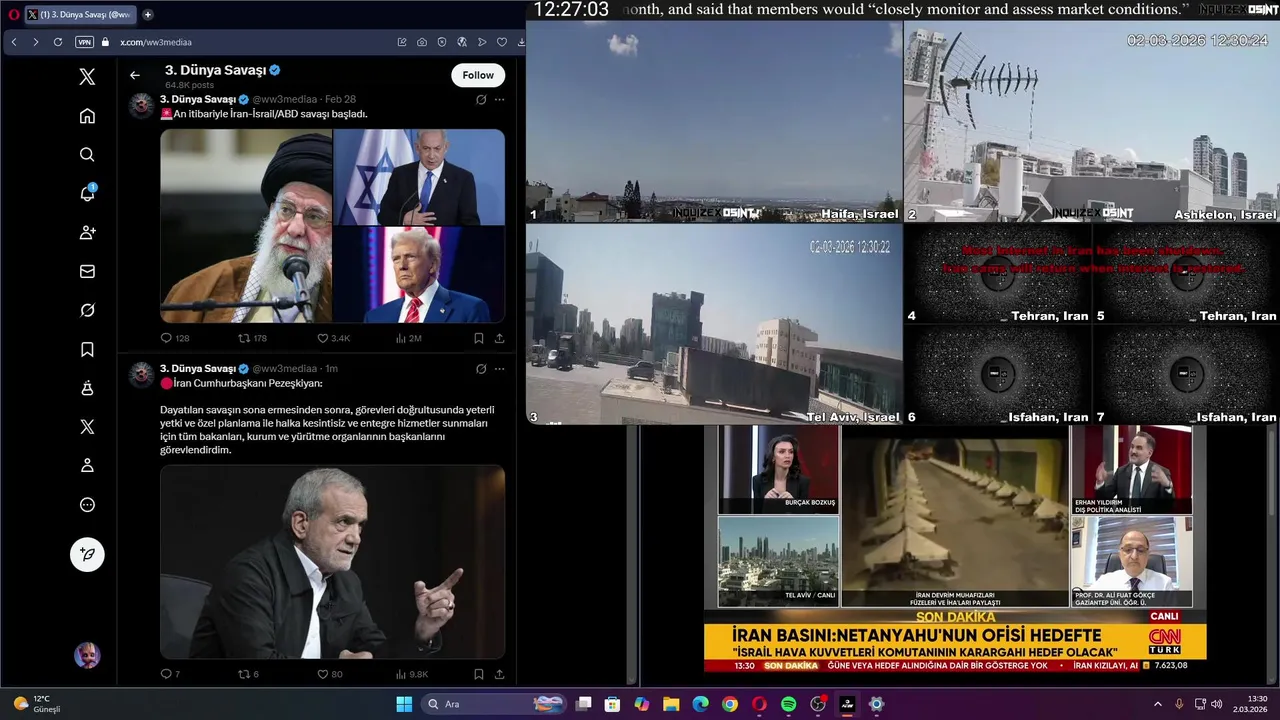Show hidden system tray icons
Viewport: 1280px width, 720px height.
[x=1158, y=704]
